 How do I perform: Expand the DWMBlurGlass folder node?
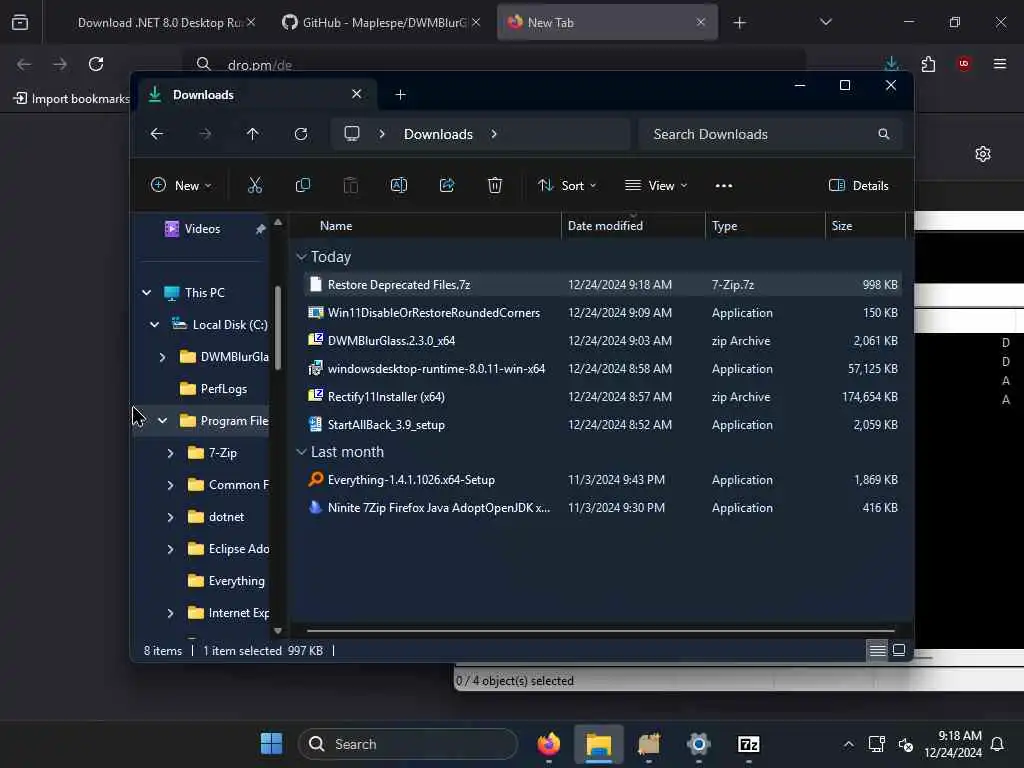tap(163, 357)
